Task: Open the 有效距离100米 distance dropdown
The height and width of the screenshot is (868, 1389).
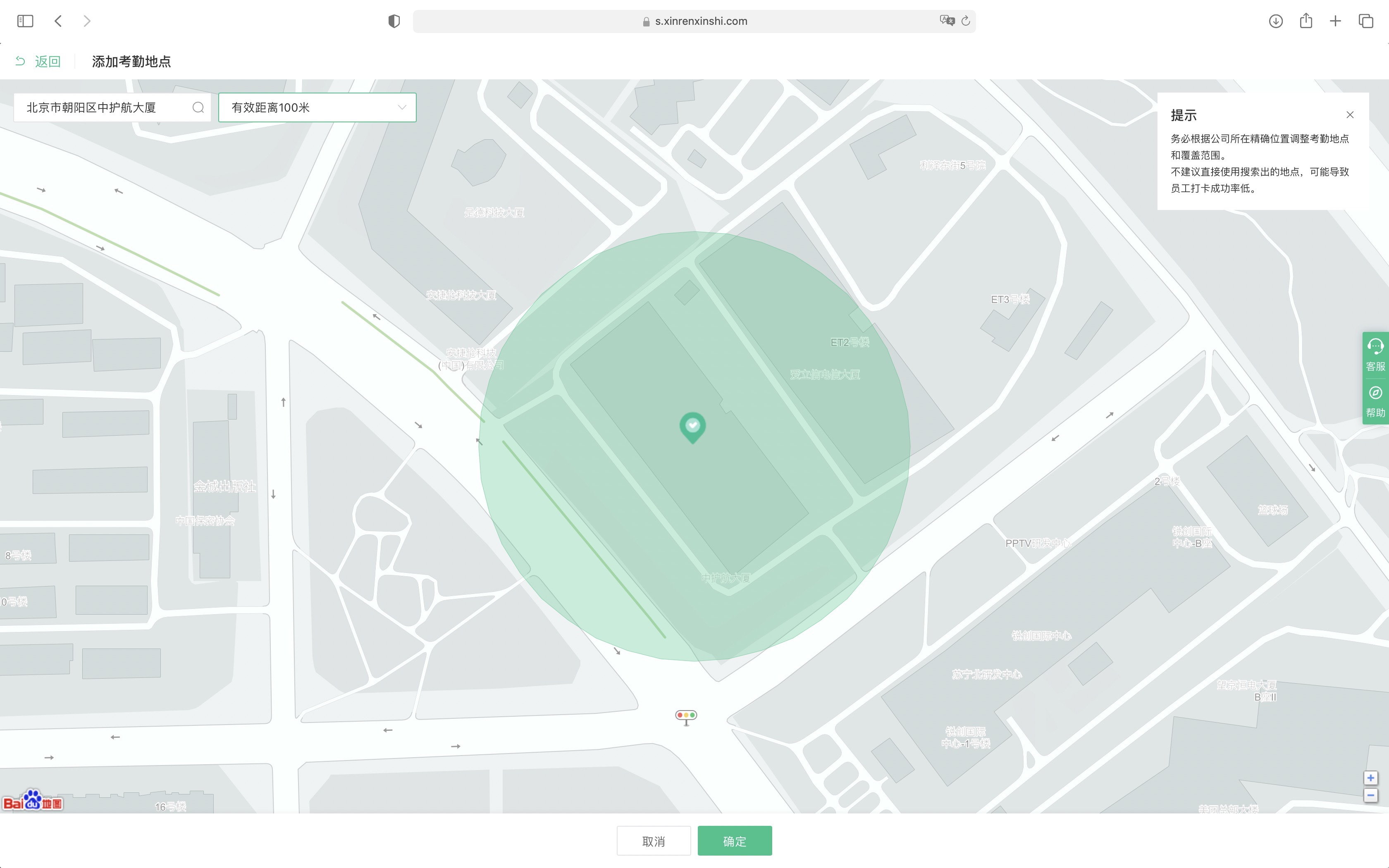Action: pos(317,107)
